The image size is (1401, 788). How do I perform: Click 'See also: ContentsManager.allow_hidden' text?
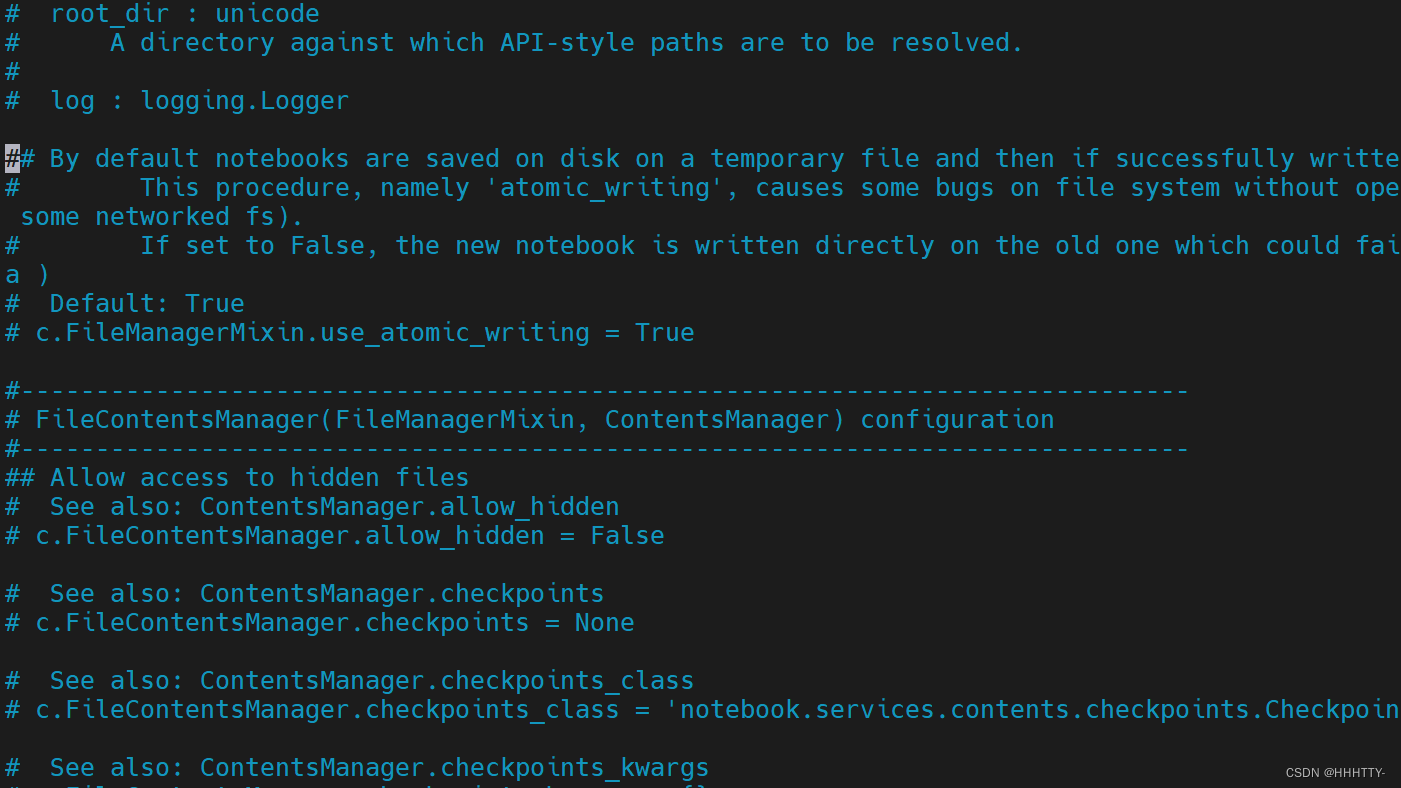pos(334,507)
